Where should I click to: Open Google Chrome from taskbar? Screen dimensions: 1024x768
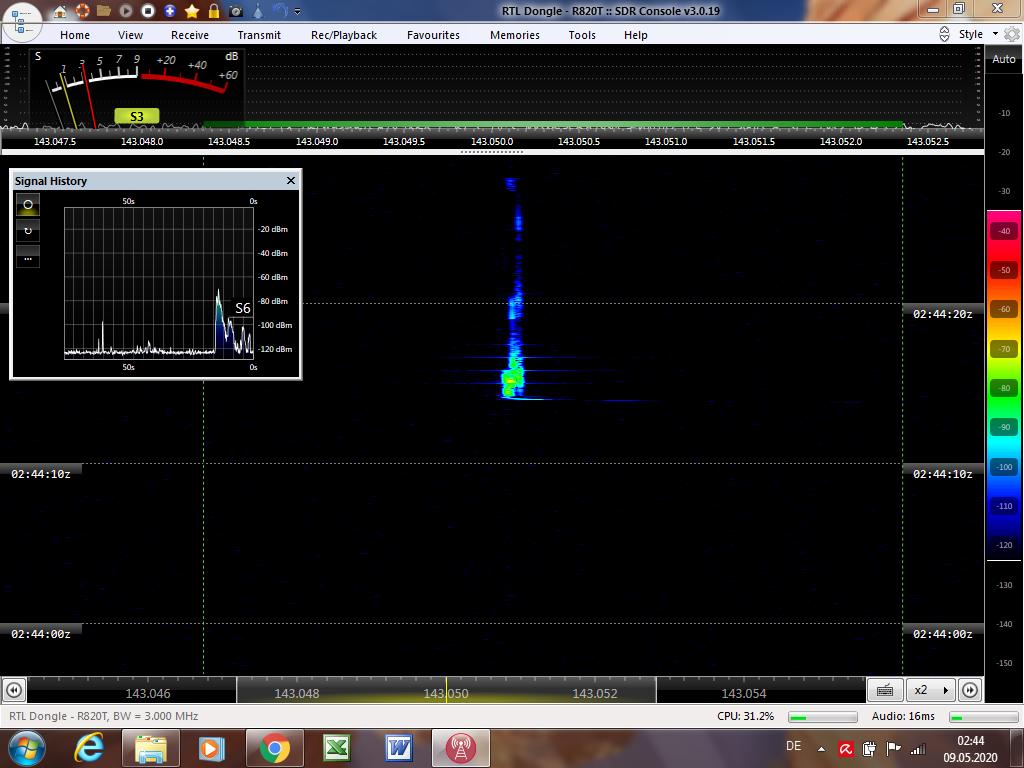tap(274, 748)
